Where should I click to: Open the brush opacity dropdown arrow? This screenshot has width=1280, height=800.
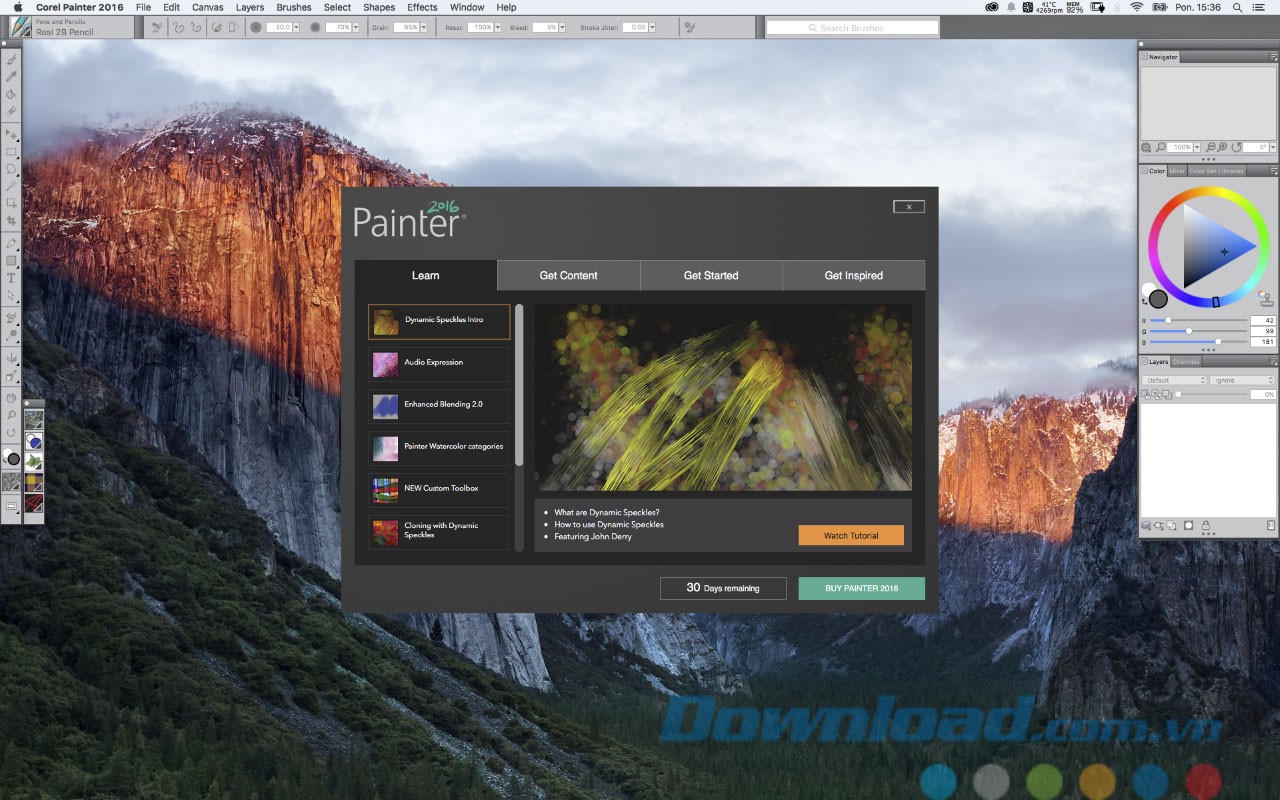pyautogui.click(x=358, y=28)
